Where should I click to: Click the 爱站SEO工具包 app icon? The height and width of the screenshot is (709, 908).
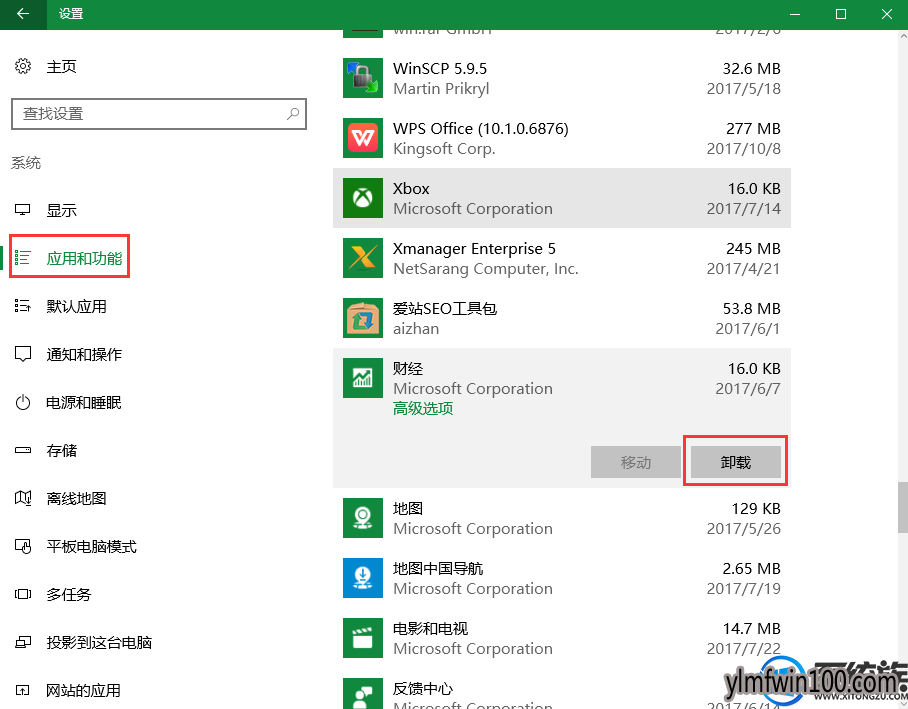tap(363, 318)
